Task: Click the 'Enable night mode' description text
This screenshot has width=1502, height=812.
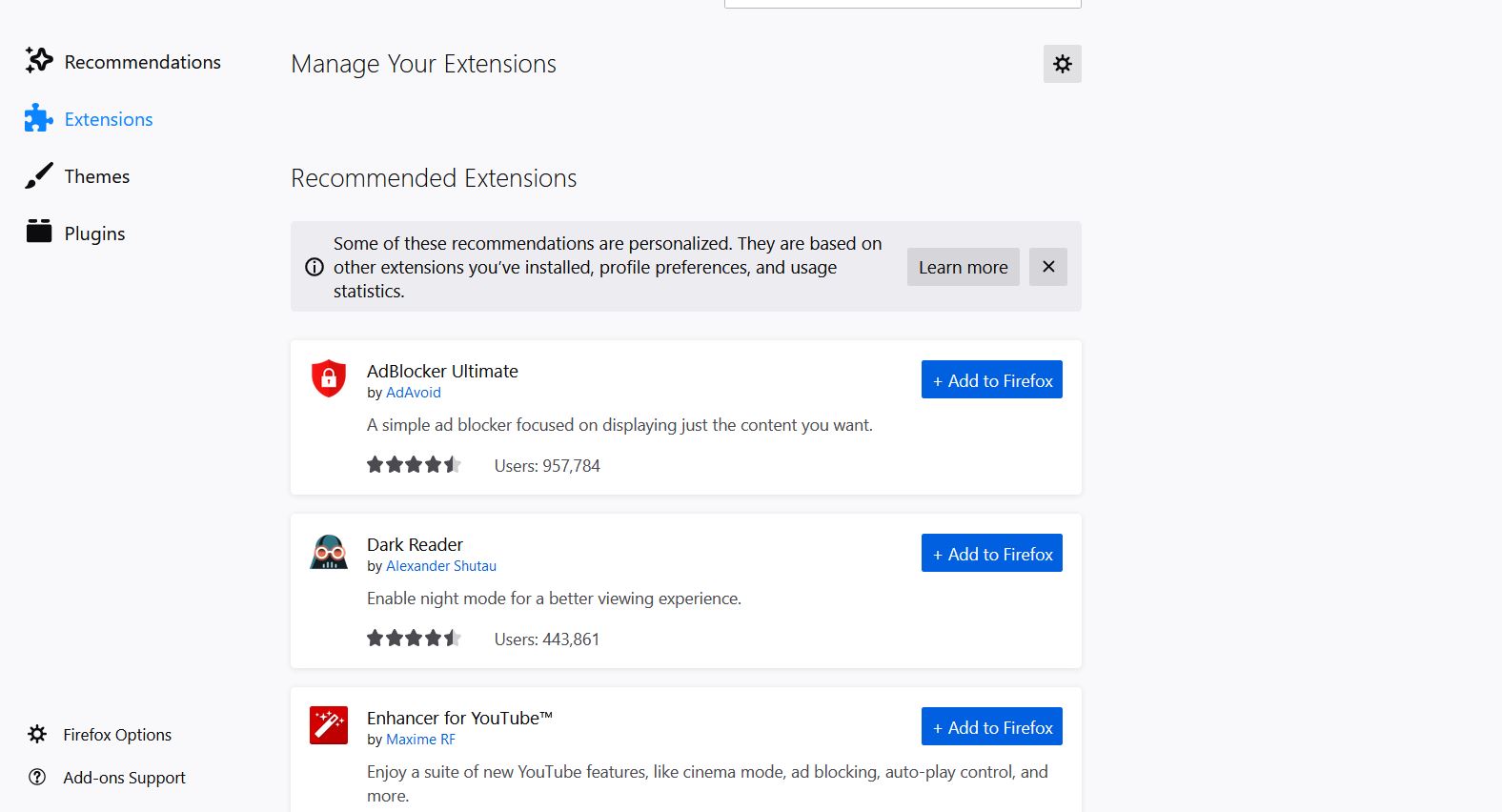Action: (x=554, y=599)
